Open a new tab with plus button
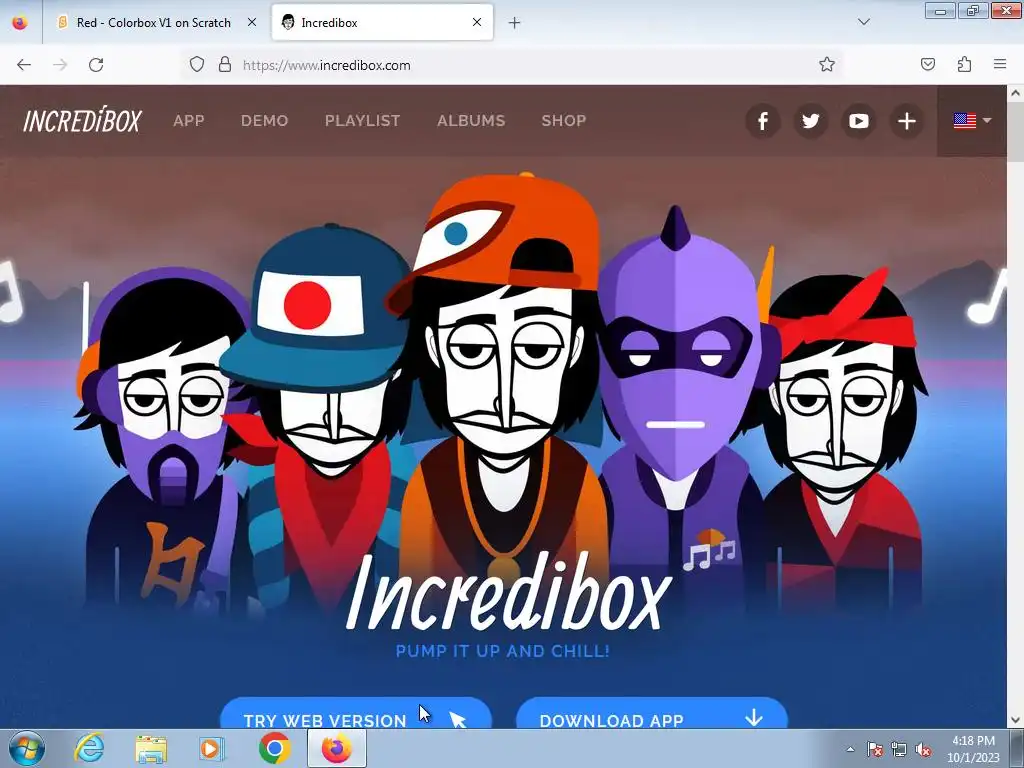 point(515,23)
